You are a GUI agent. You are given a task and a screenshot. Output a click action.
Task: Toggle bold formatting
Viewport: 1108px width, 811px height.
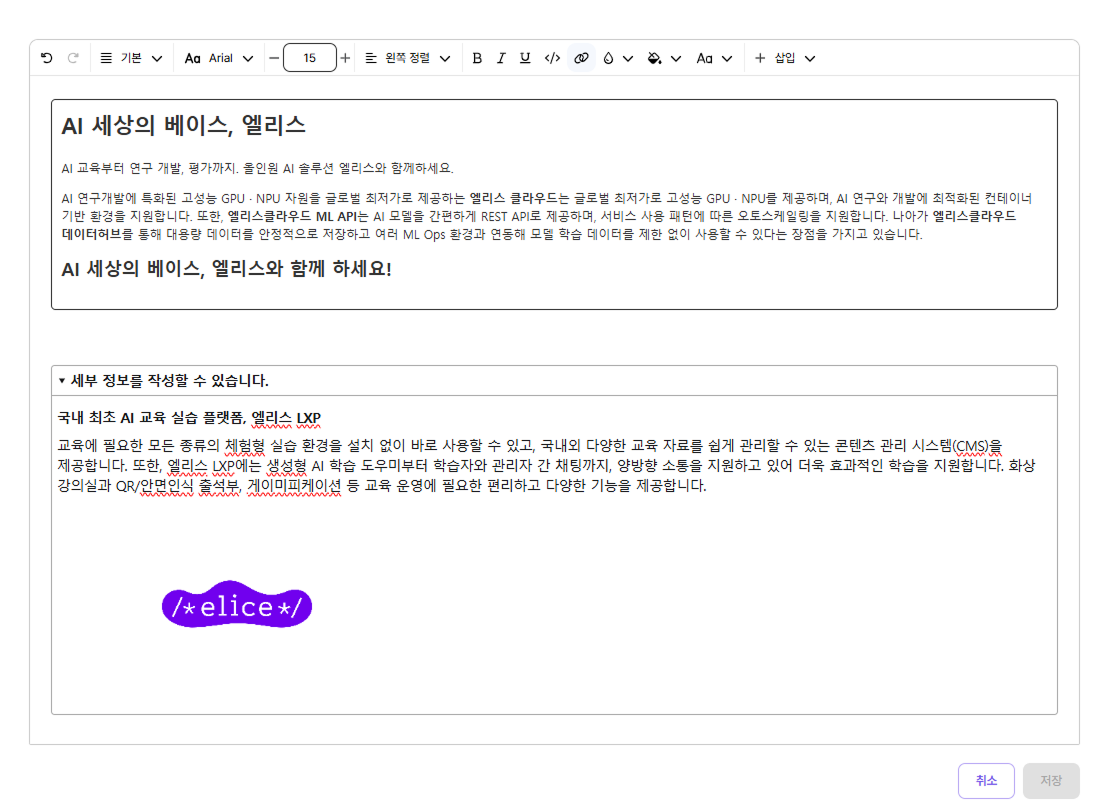pos(477,58)
